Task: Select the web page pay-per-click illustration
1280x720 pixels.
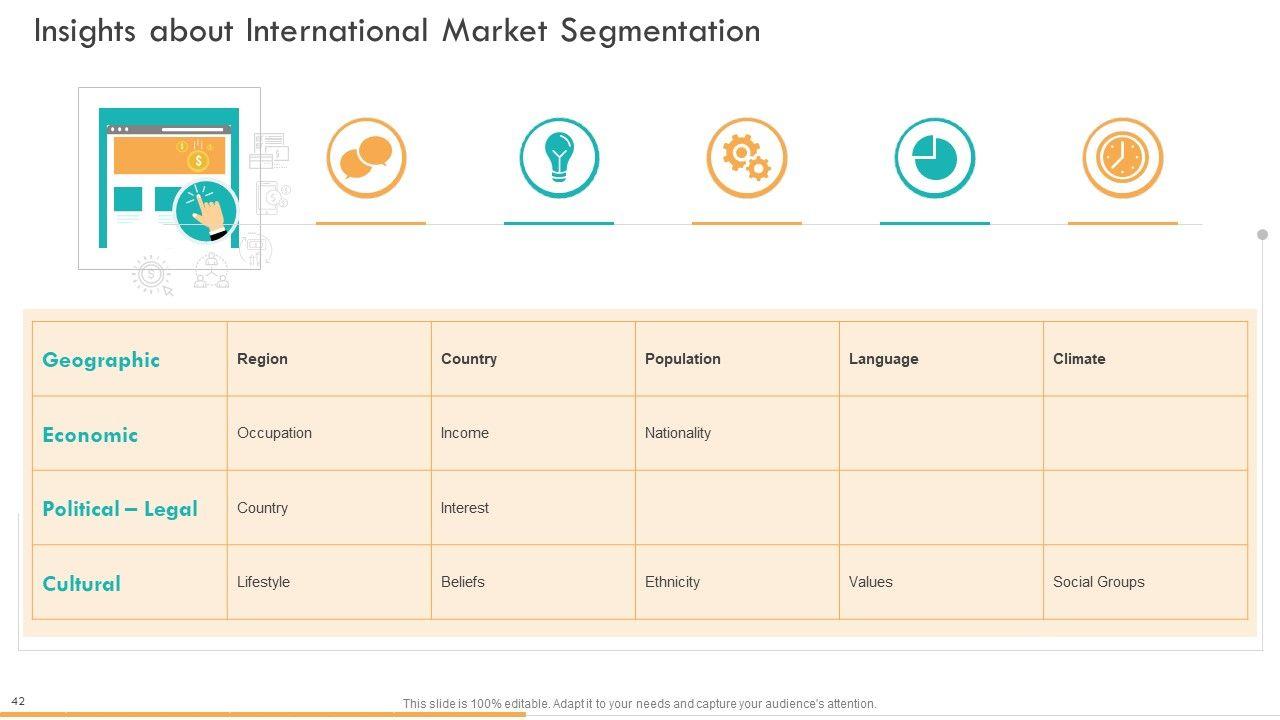Action: [169, 178]
